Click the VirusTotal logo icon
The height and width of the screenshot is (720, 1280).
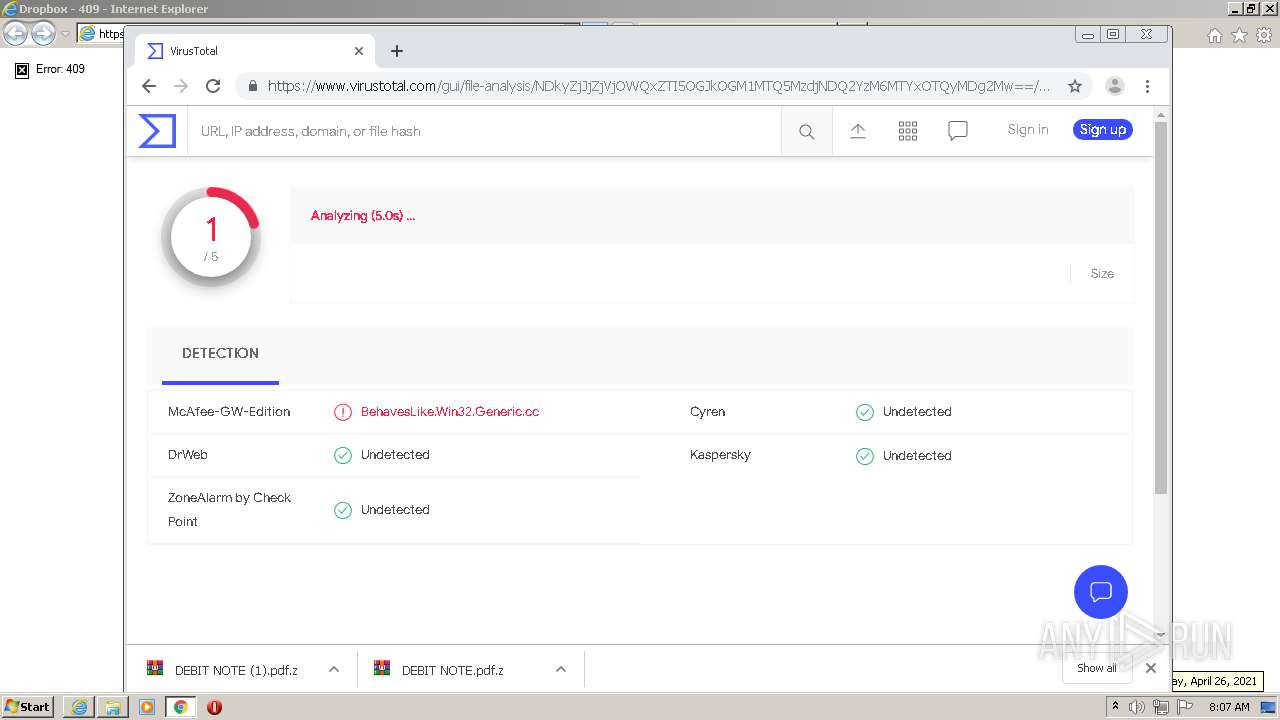[x=157, y=131]
